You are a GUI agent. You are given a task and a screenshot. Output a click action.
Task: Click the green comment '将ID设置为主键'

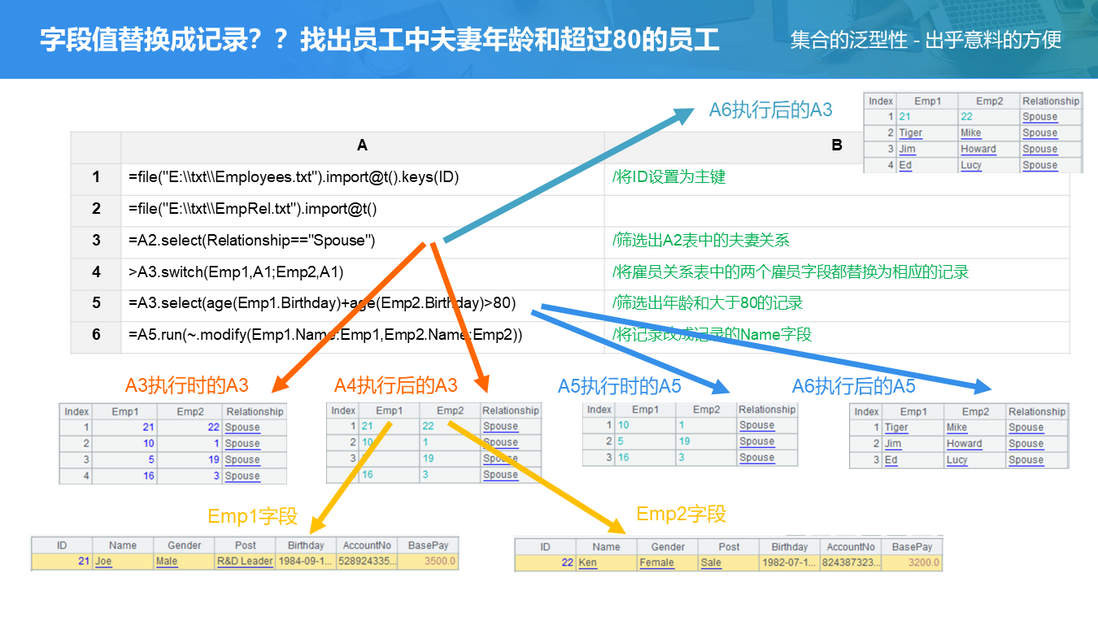pyautogui.click(x=669, y=177)
